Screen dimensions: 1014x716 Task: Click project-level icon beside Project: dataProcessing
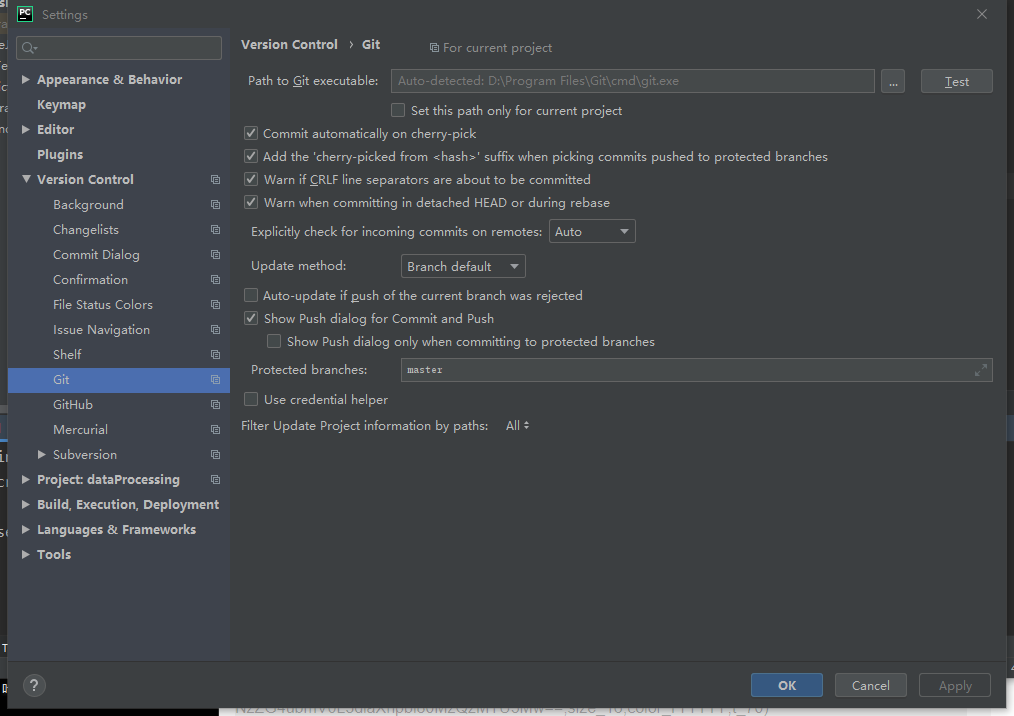[215, 480]
